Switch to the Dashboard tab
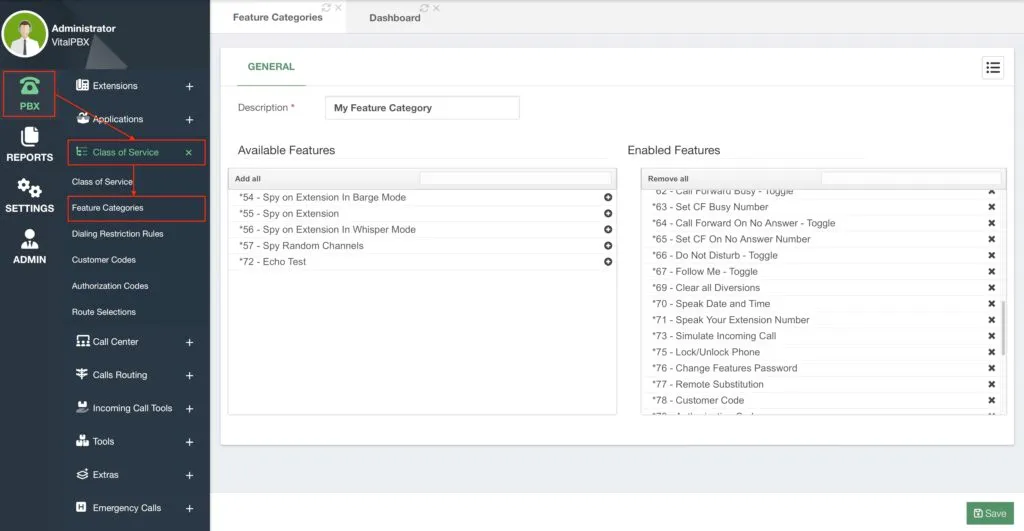 coord(394,18)
